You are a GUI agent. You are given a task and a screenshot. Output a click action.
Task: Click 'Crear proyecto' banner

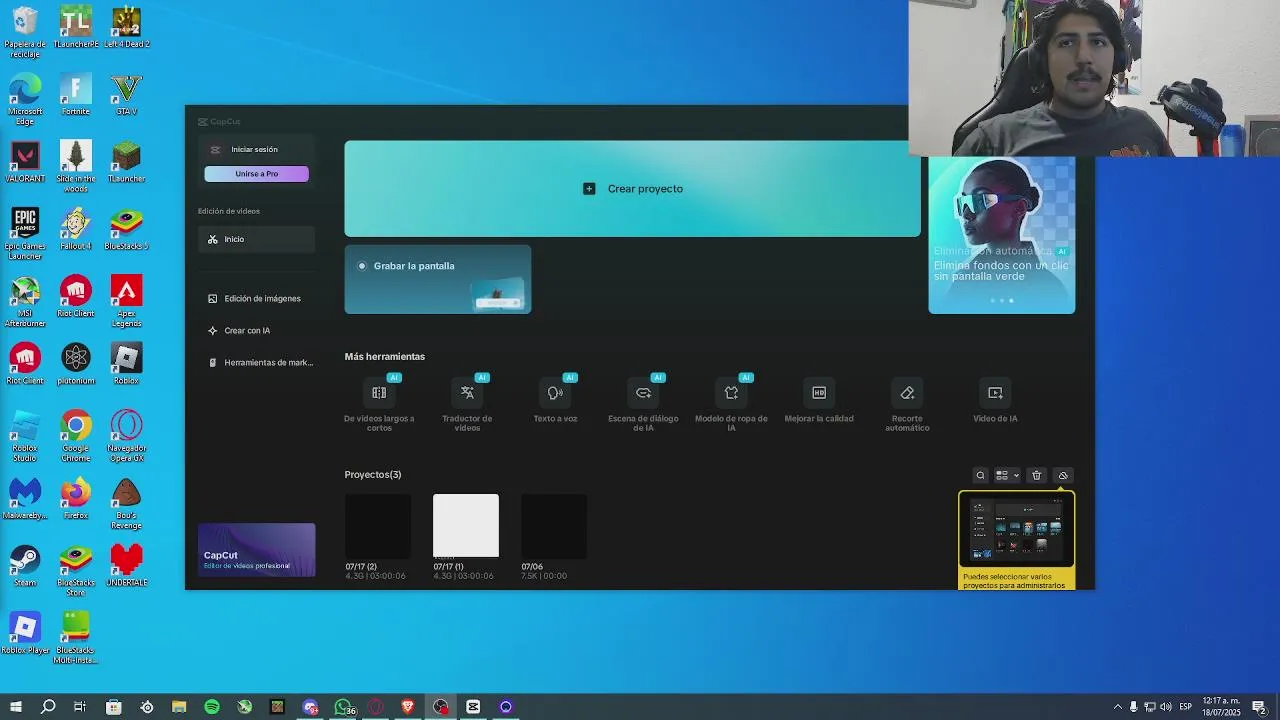632,188
